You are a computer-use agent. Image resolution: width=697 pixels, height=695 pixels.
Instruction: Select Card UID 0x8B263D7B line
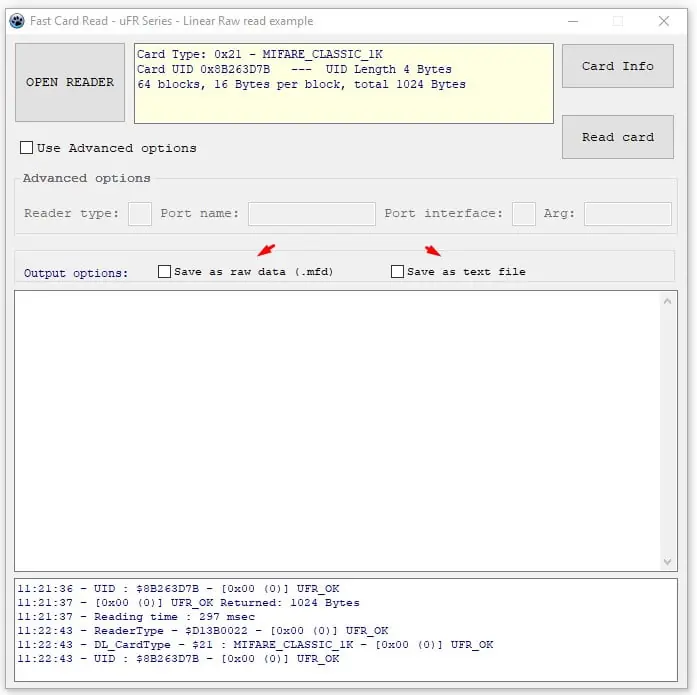point(294,69)
